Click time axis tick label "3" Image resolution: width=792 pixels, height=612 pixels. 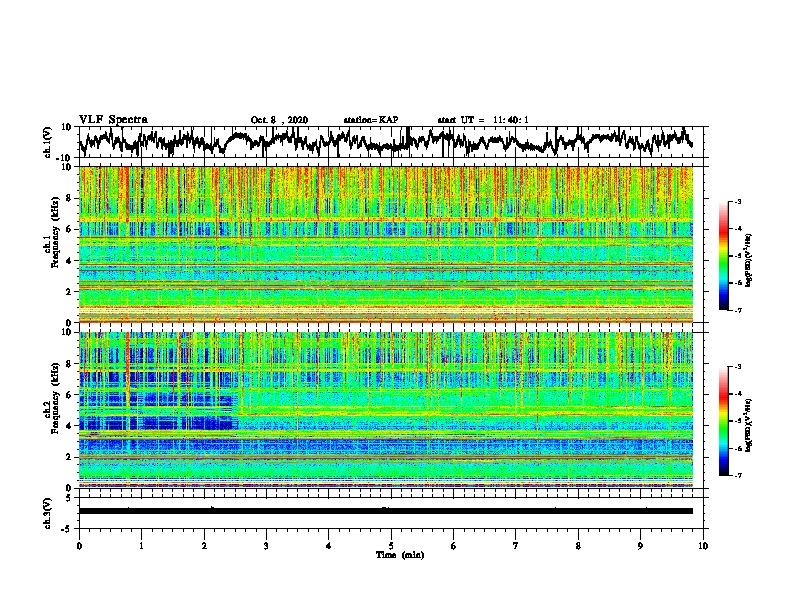click(266, 546)
